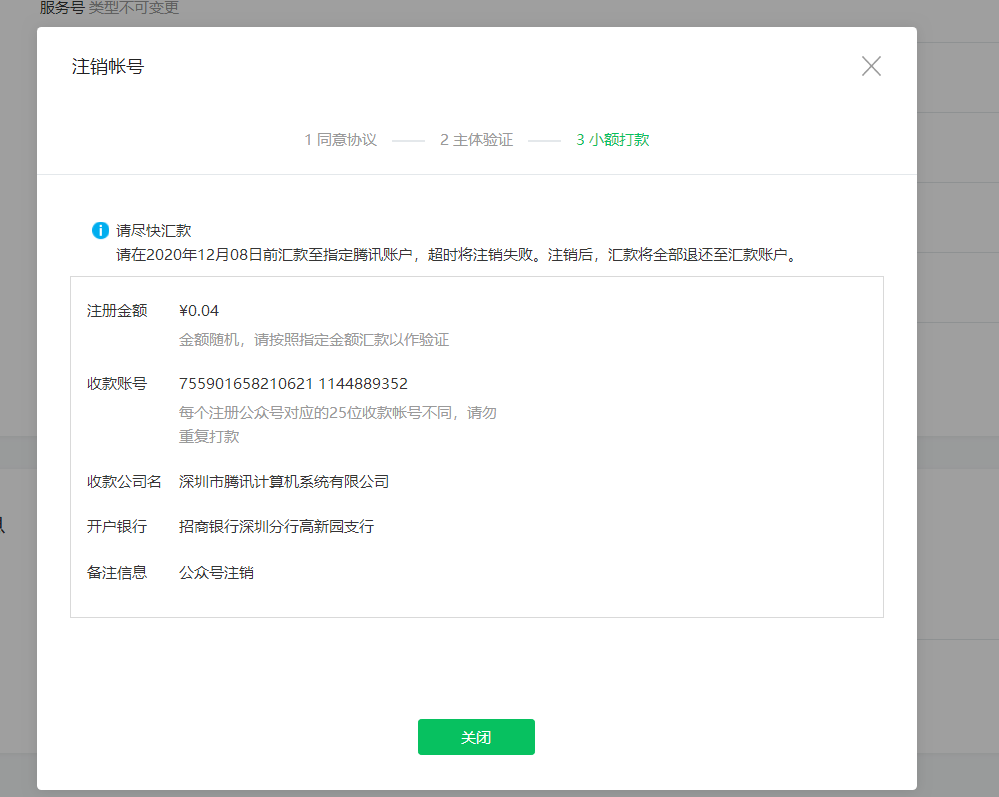Select step 3 小额打款

[613, 140]
